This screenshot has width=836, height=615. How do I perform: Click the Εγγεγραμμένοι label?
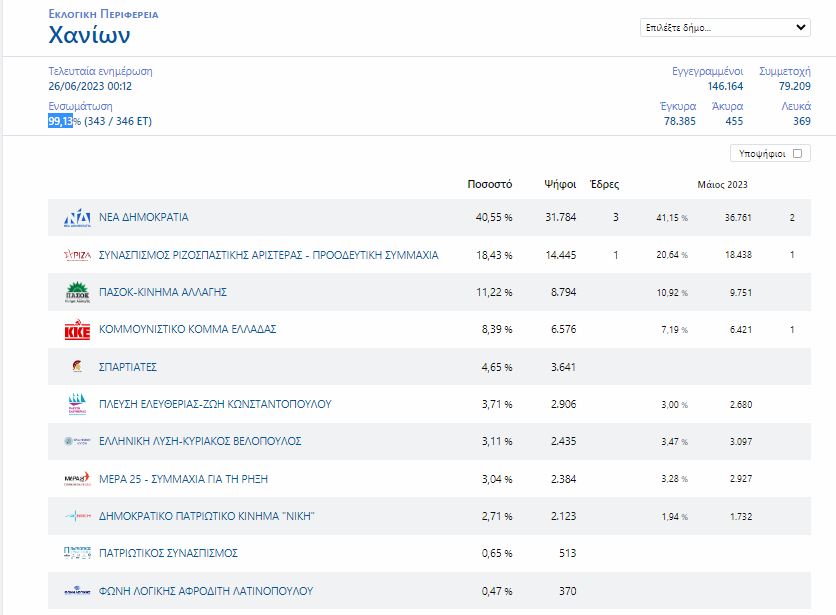click(x=708, y=71)
